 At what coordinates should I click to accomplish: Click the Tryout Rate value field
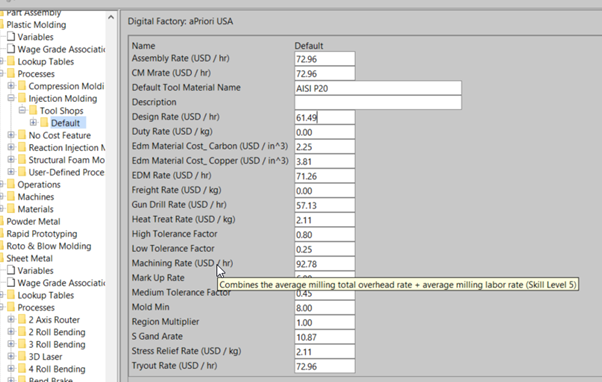point(325,366)
